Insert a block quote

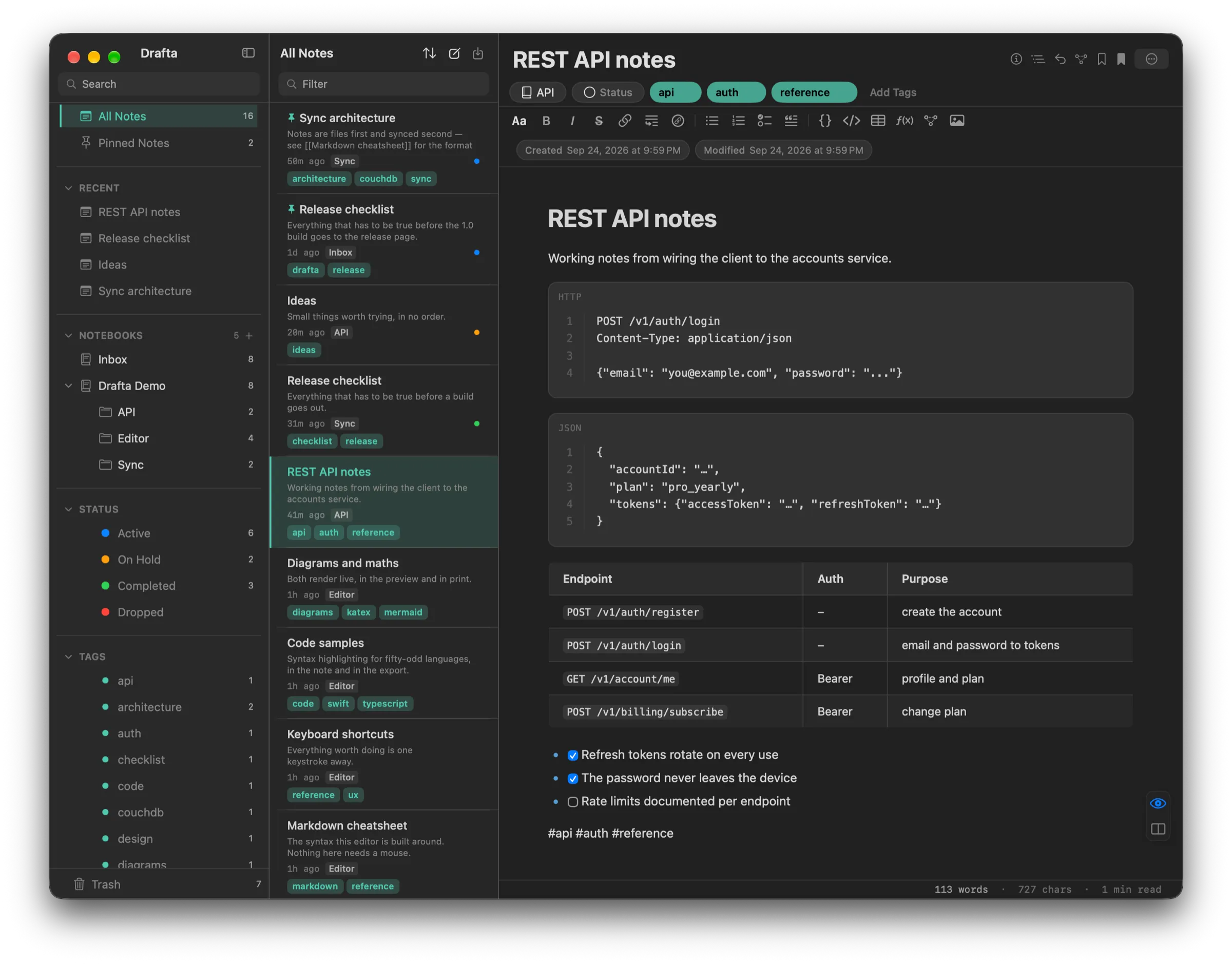tap(791, 121)
